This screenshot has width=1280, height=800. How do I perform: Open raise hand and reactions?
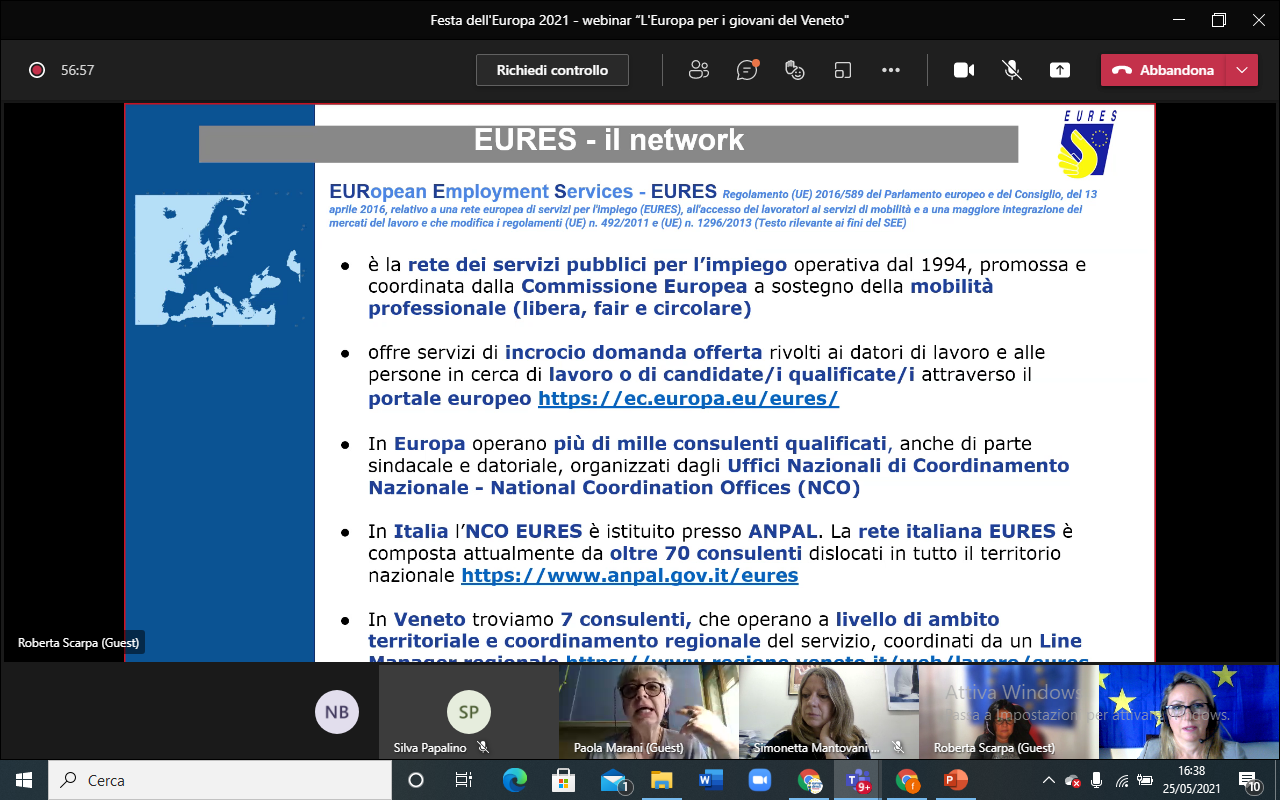coord(795,70)
